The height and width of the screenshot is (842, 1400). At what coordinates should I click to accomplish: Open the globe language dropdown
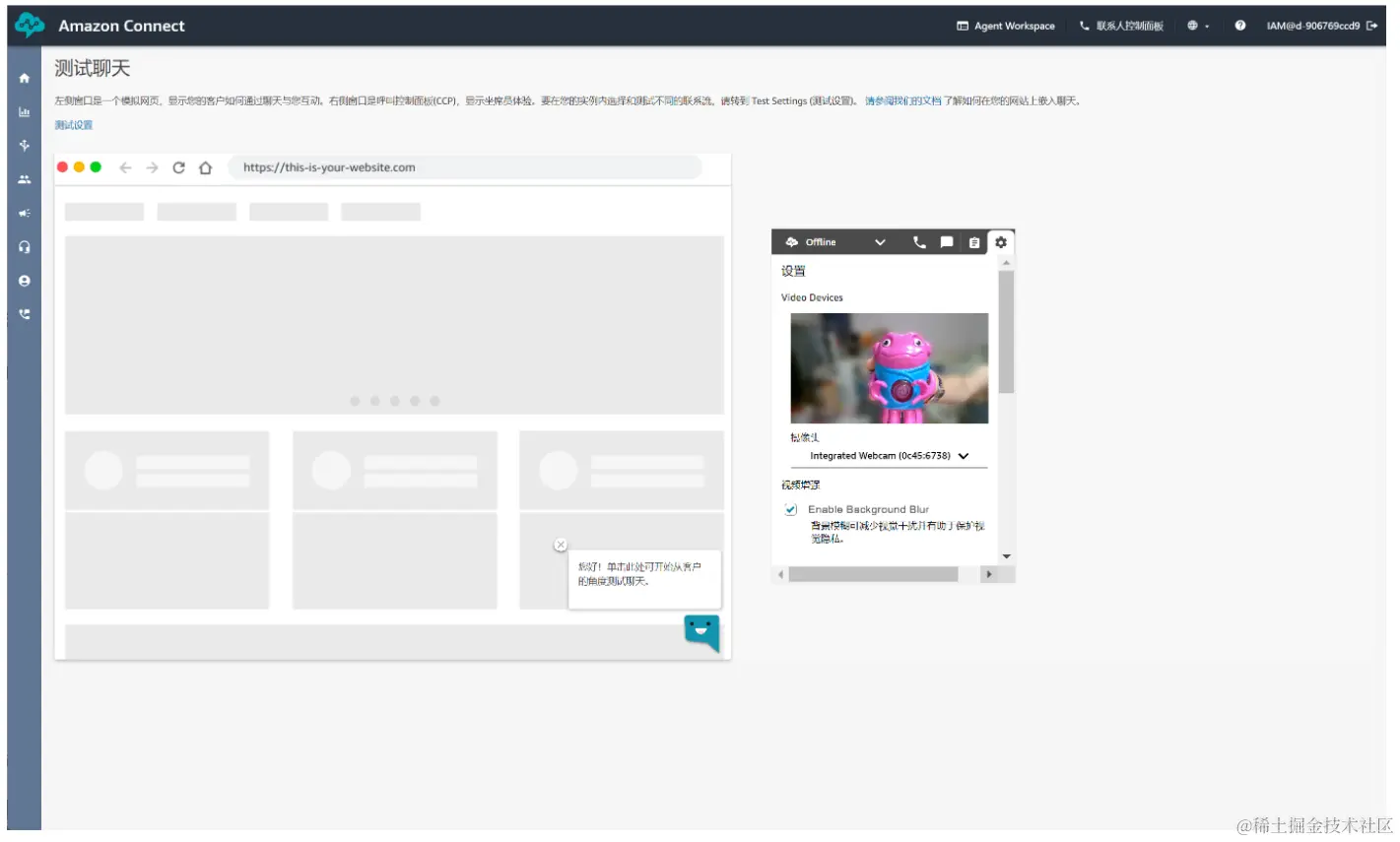[x=1198, y=26]
